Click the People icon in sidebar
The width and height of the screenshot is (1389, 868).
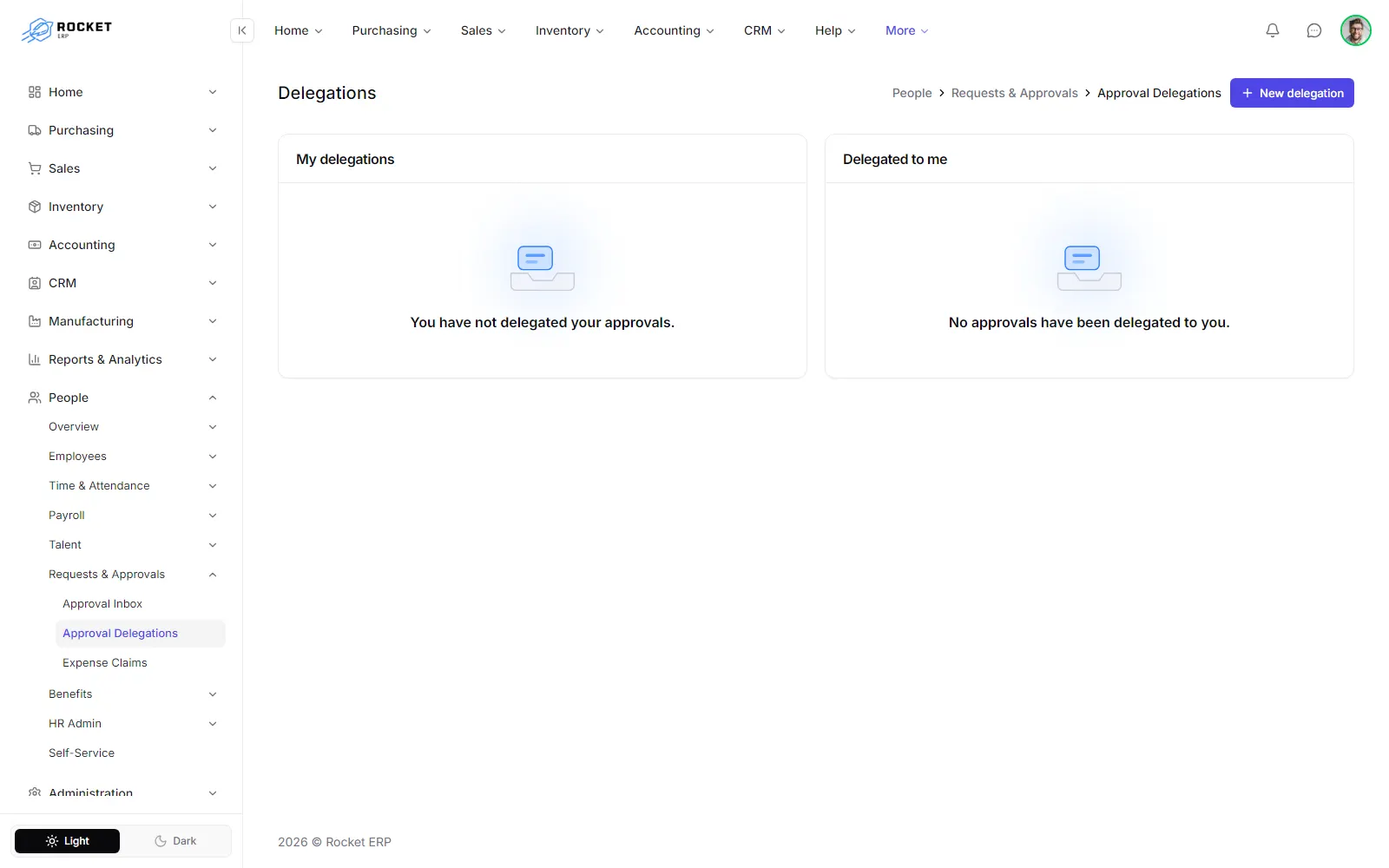click(x=35, y=398)
